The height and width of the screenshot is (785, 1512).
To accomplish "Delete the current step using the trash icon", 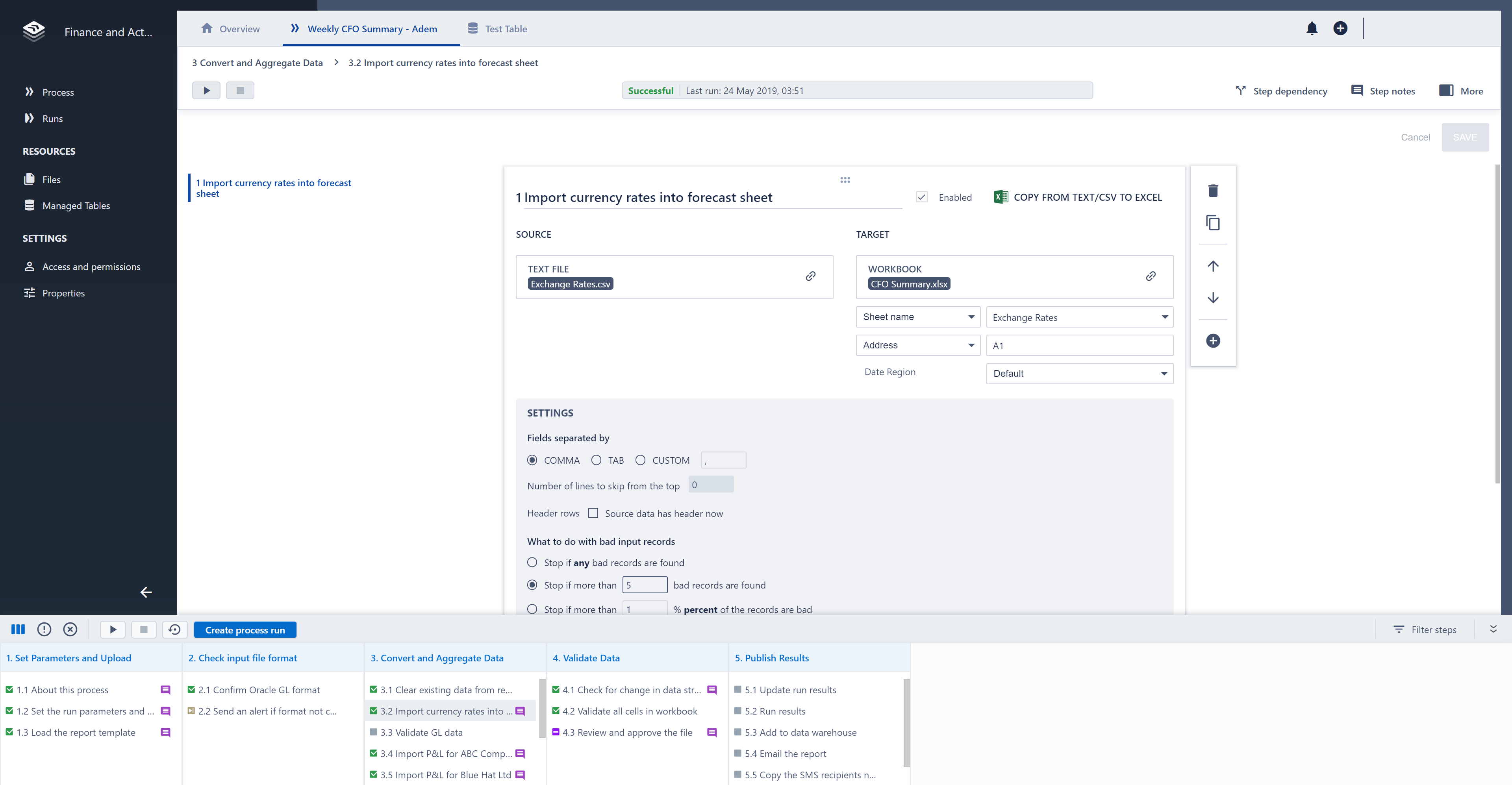I will [1213, 191].
